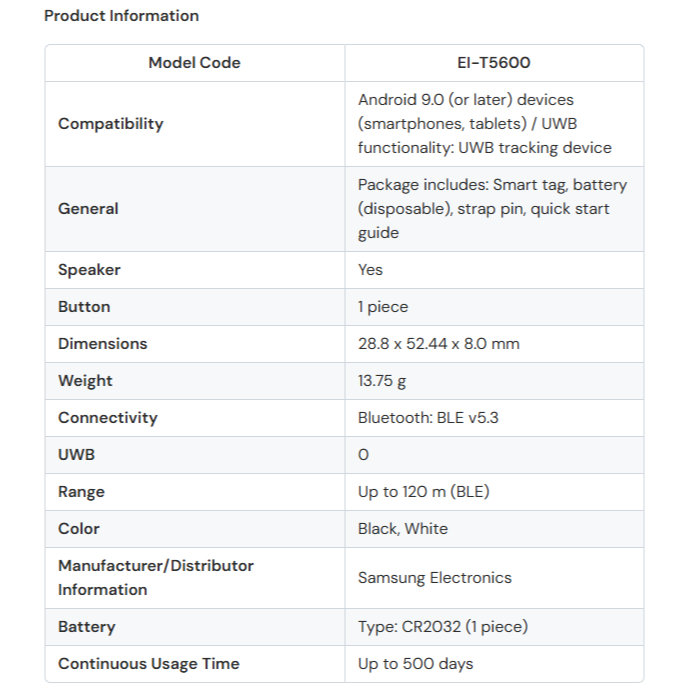This screenshot has height=688, width=688.
Task: Select the Connectivity row label
Action: (107, 418)
